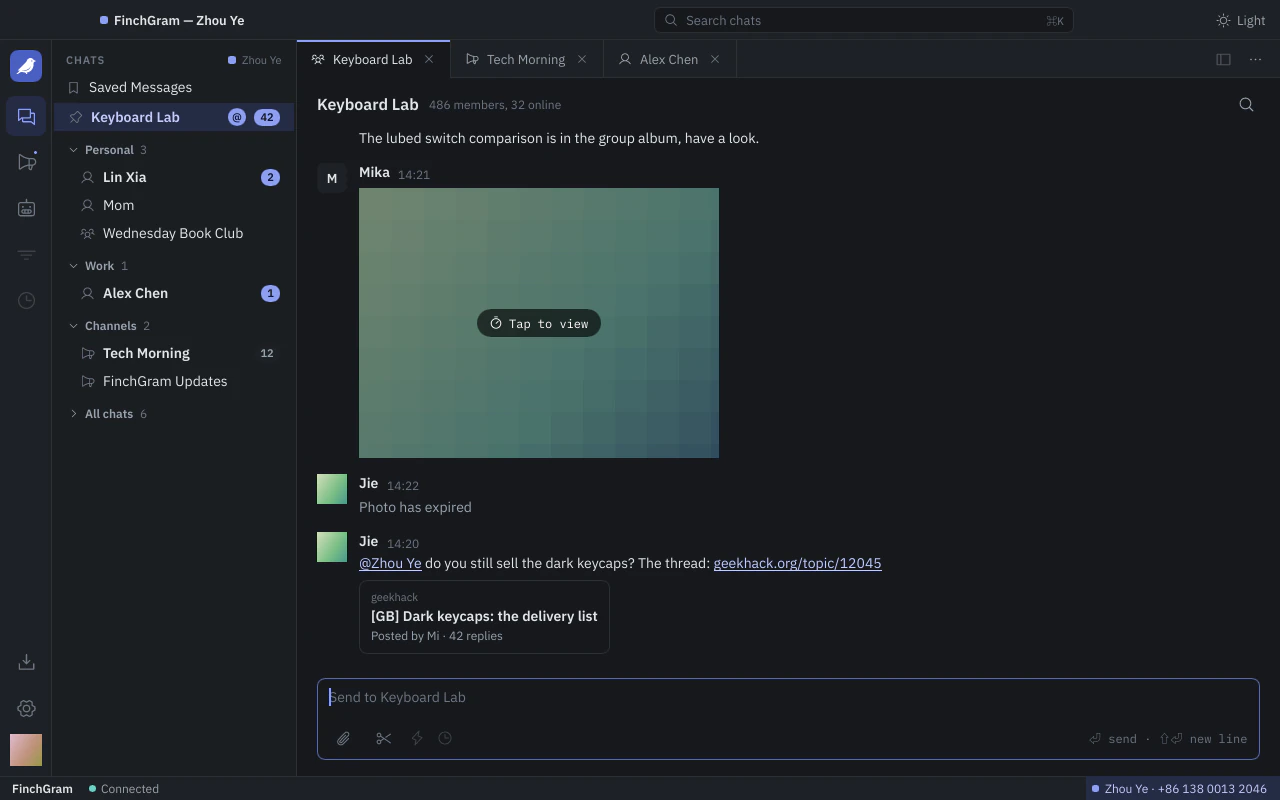Open the Channels megaphone icon in rail
This screenshot has height=800, width=1280.
pos(26,162)
